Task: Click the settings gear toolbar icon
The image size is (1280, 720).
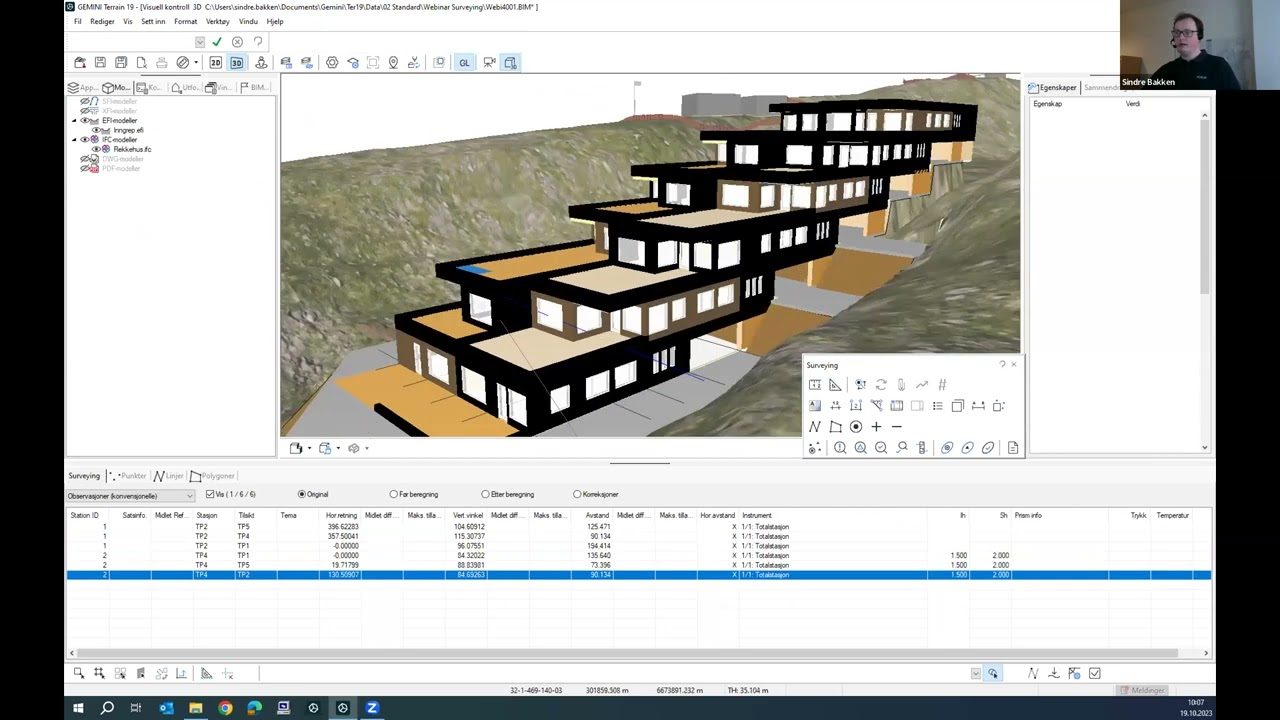Action: (332, 62)
